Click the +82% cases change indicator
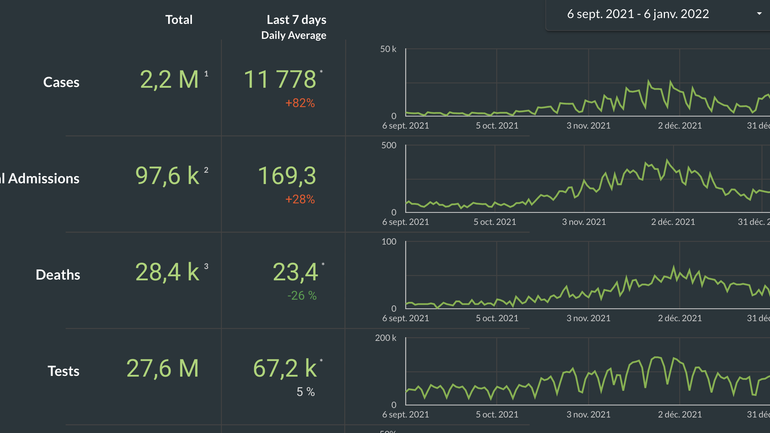770x433 pixels. (300, 103)
